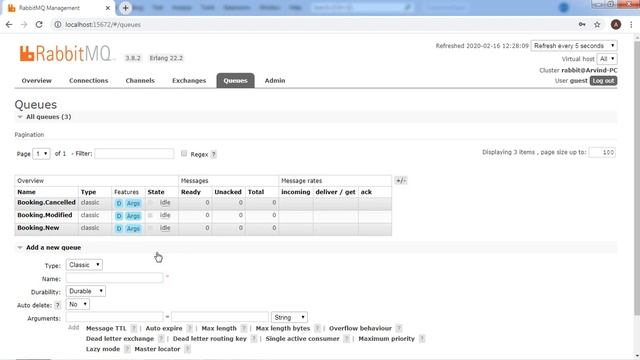This screenshot has height=360, width=640.
Task: Click the new queue Name field
Action: click(115, 278)
